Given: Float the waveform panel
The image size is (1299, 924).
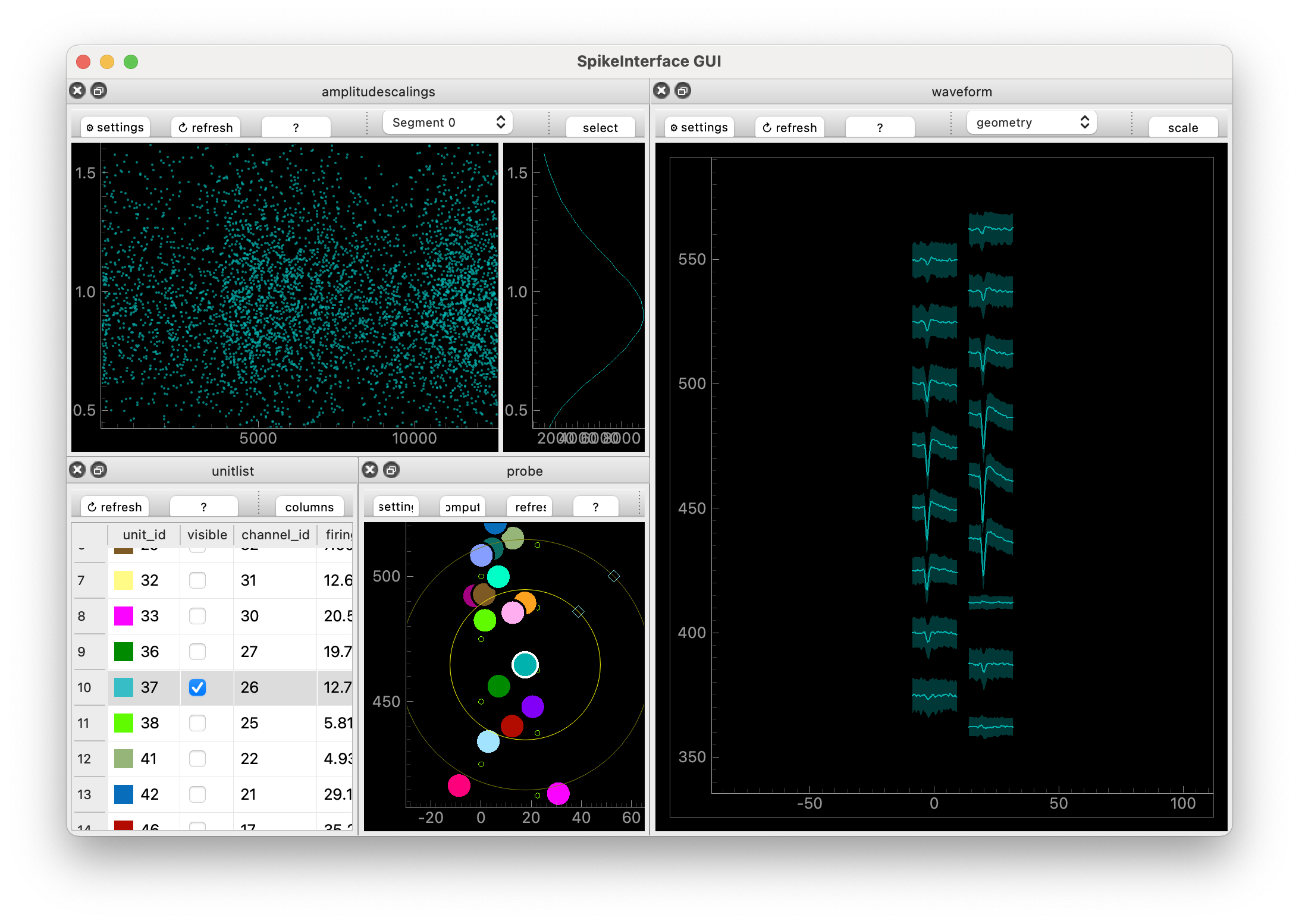Looking at the screenshot, I should click(683, 91).
